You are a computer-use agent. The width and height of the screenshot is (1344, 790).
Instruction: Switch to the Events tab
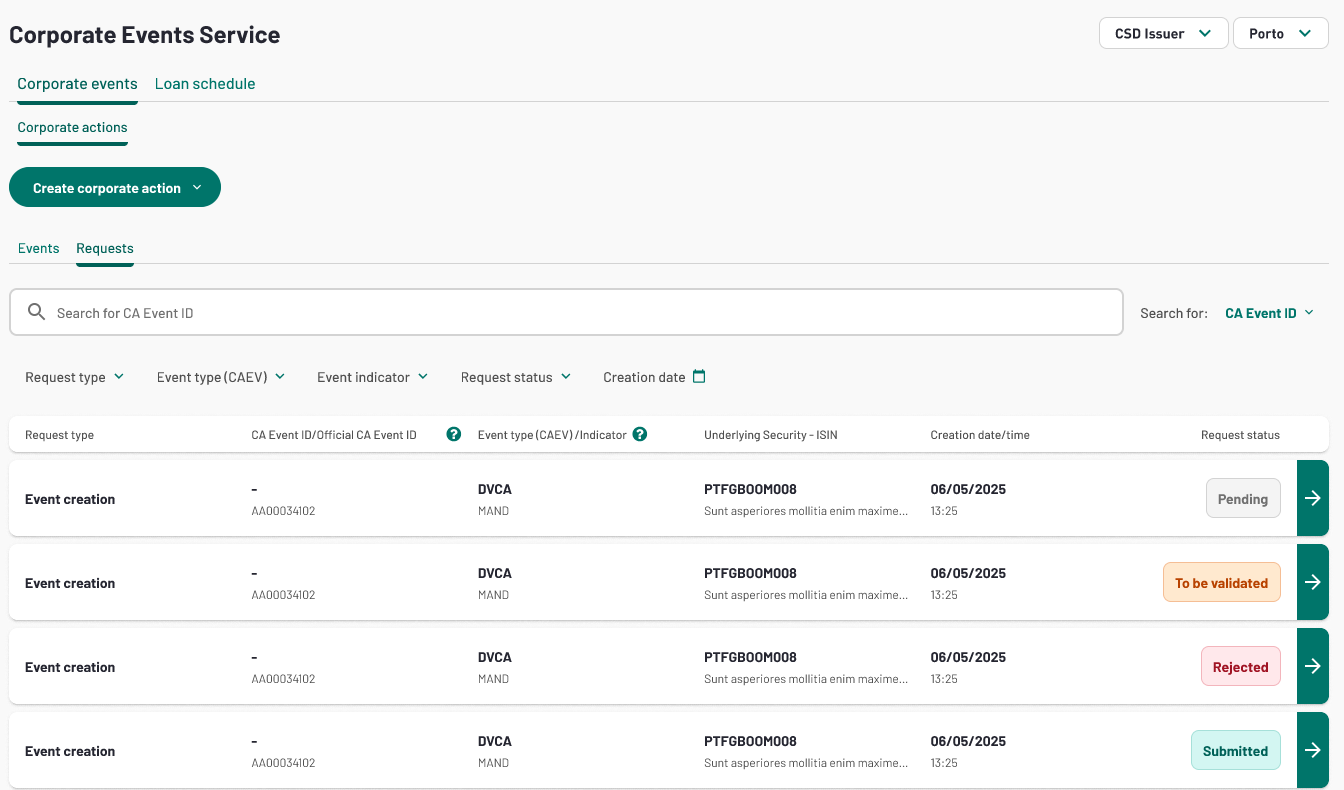[38, 248]
